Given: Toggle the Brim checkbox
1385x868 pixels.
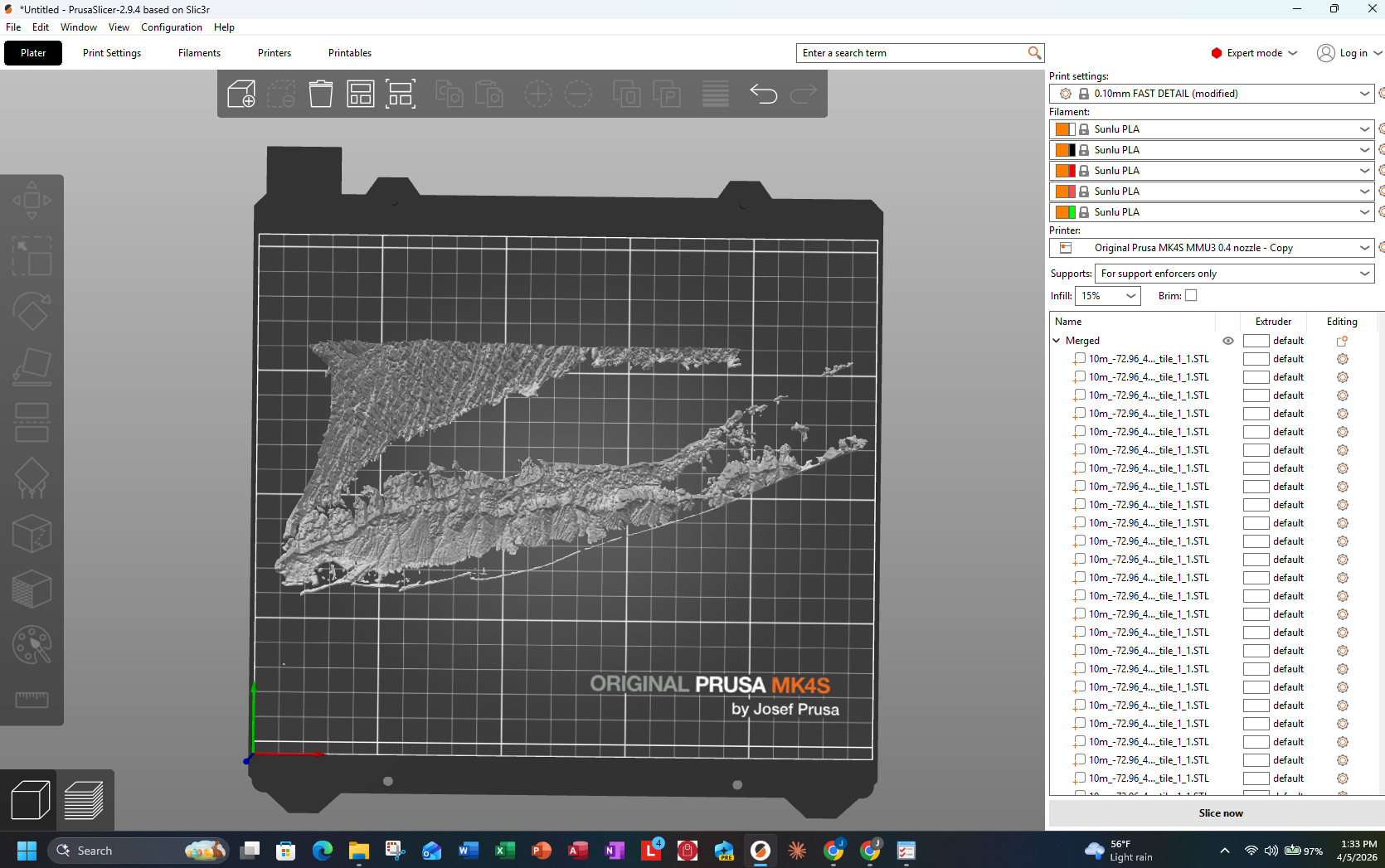Looking at the screenshot, I should click(1191, 295).
